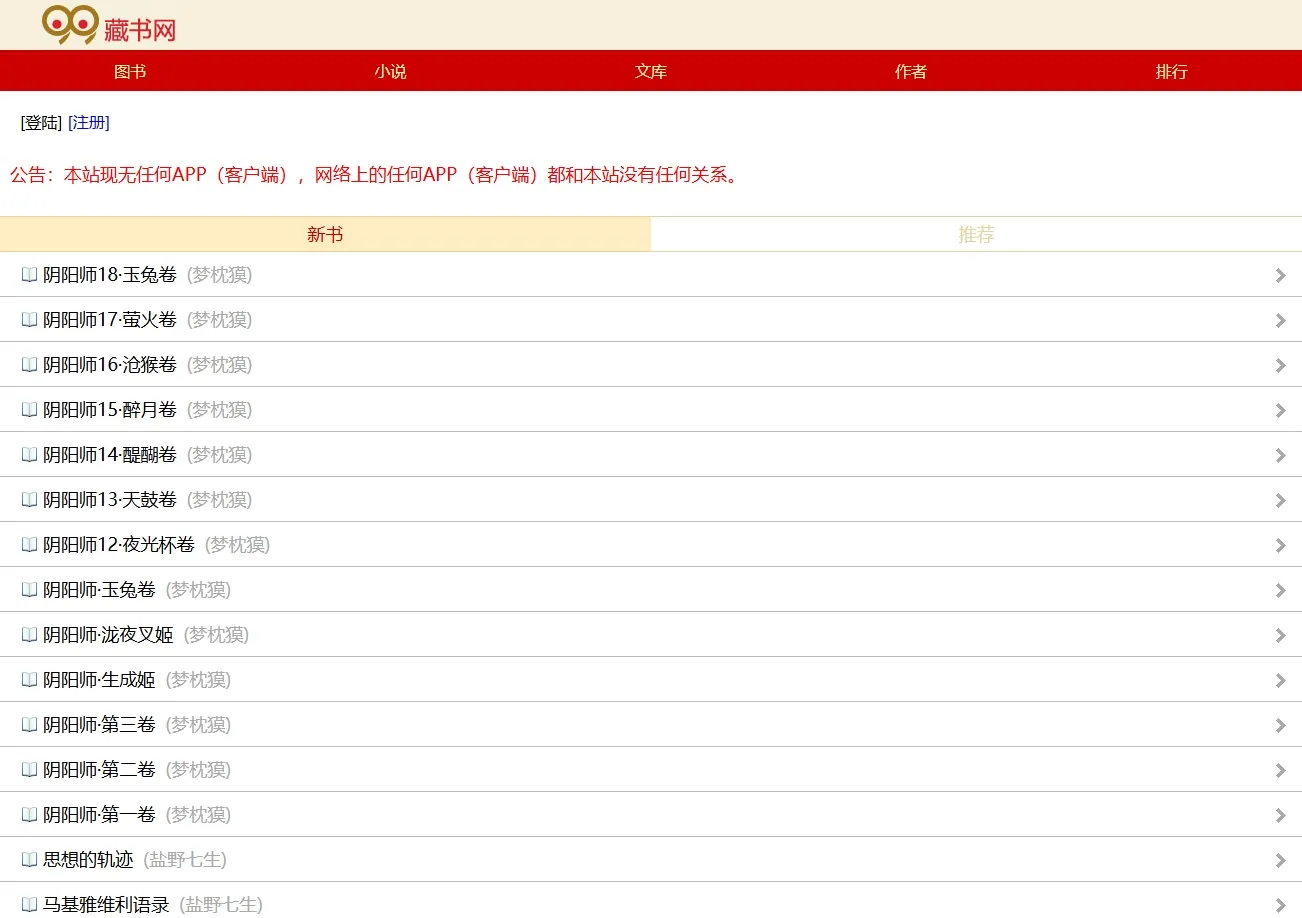Open the book 阴阳师·第一卷

[x=99, y=815]
